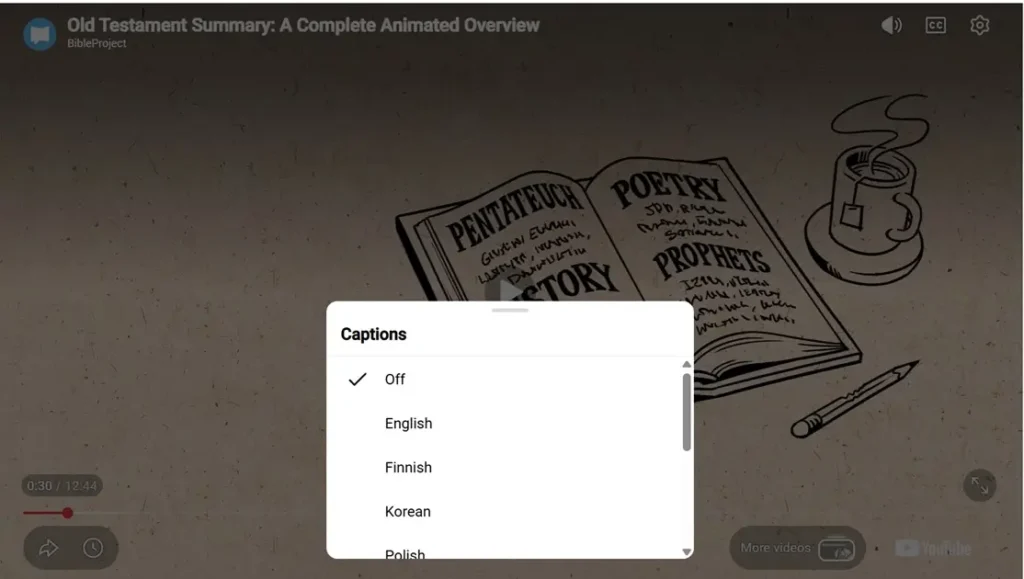Click the captions list scroll-down arrow

[x=686, y=552]
